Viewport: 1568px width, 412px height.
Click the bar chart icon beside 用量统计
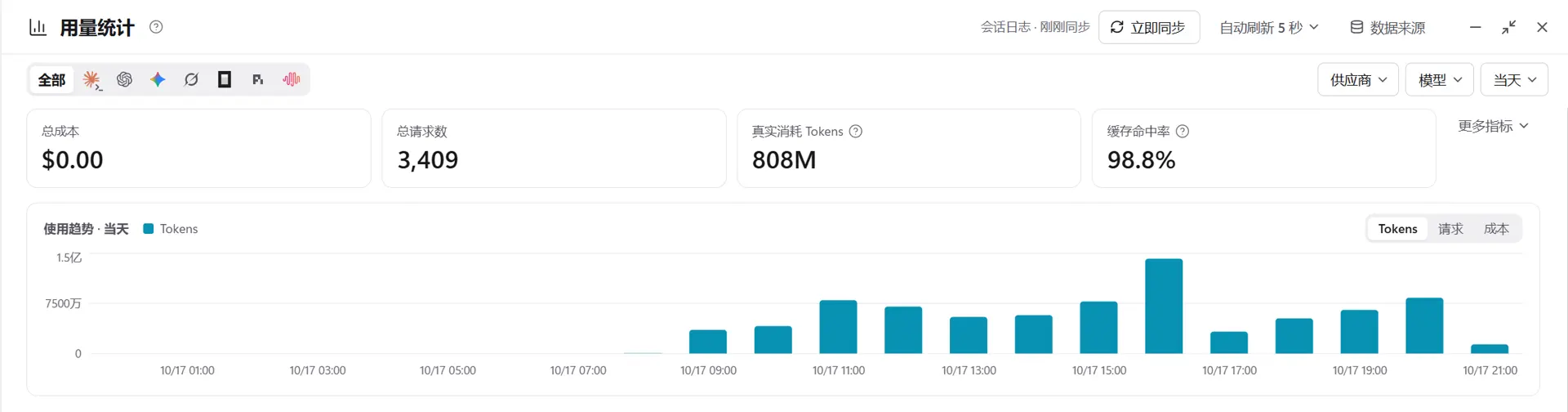[38, 28]
